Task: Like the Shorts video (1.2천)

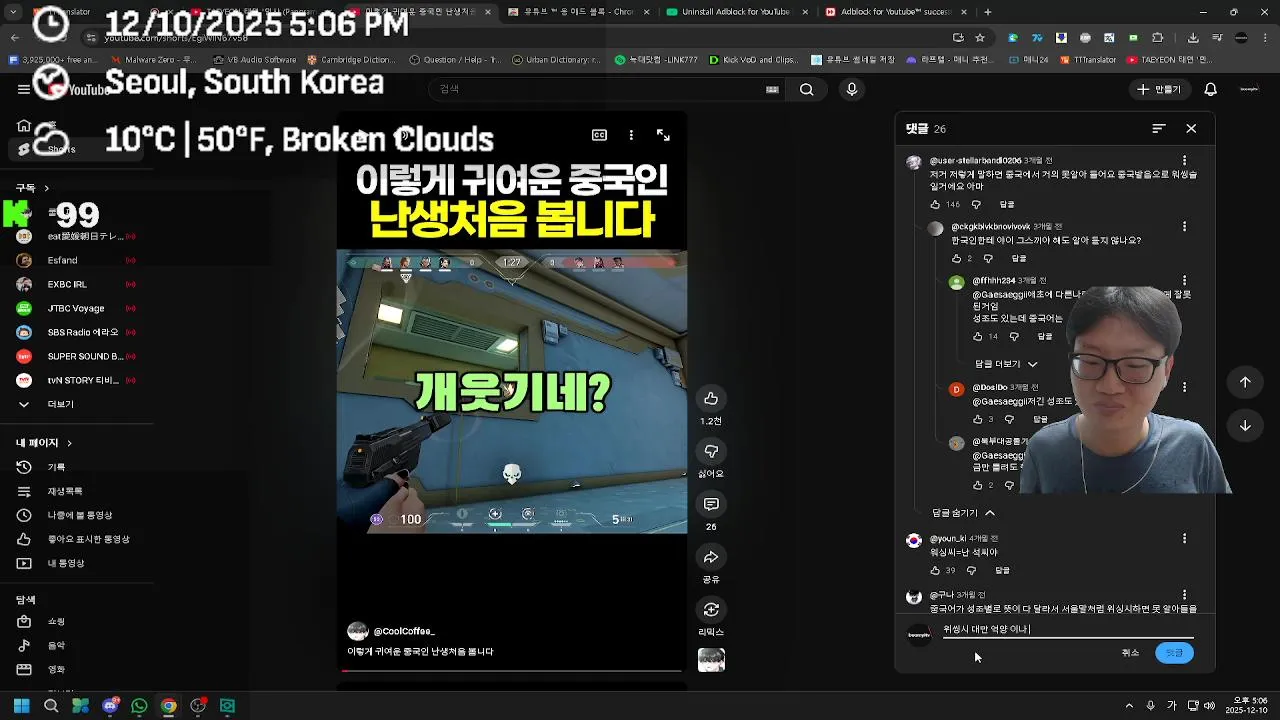Action: pyautogui.click(x=711, y=398)
